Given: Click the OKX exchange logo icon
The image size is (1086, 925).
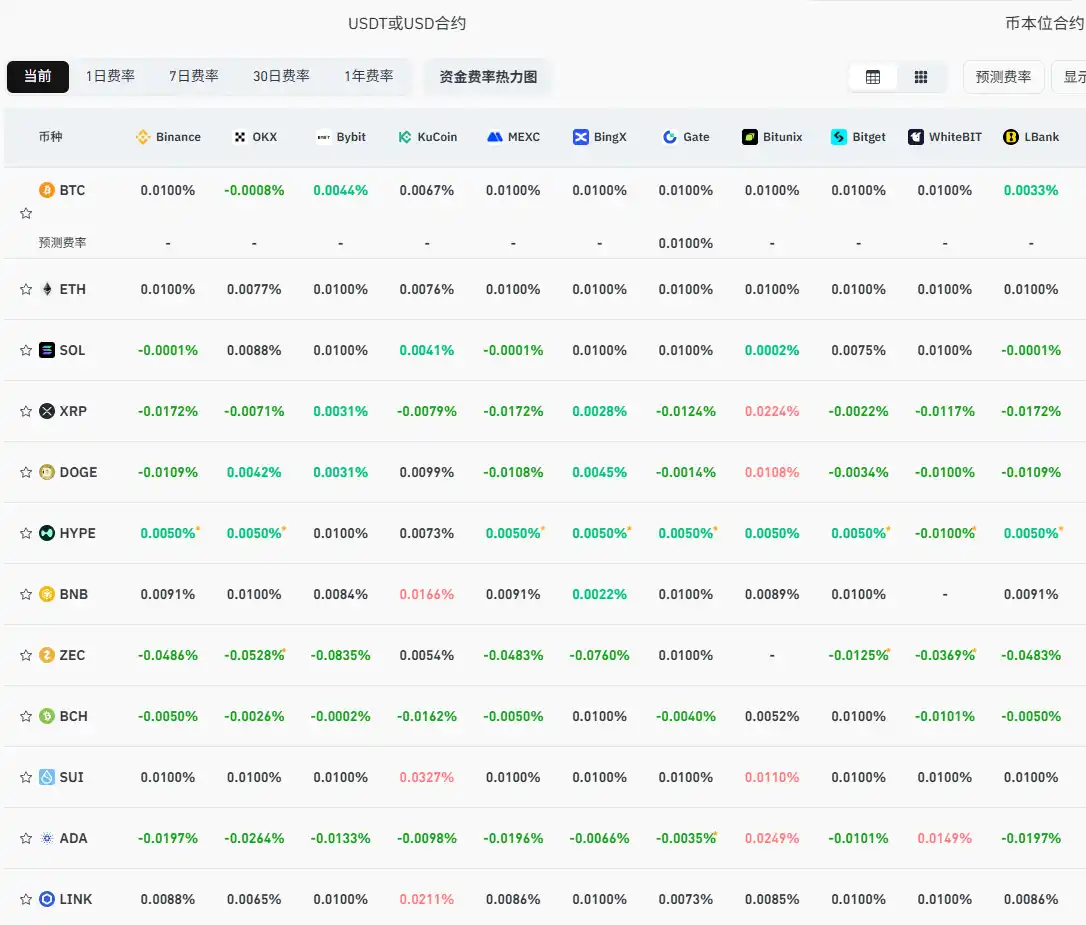Looking at the screenshot, I should click(x=240, y=137).
